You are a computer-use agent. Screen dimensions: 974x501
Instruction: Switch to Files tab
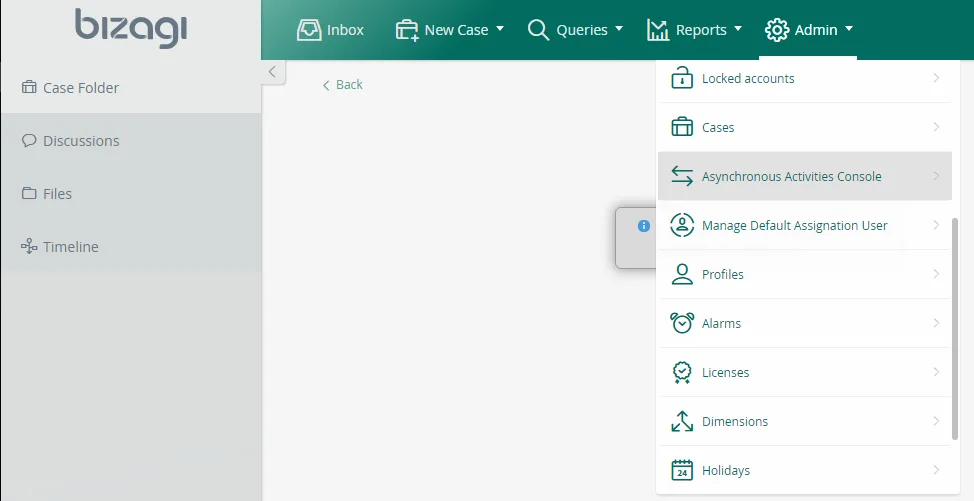coord(131,193)
